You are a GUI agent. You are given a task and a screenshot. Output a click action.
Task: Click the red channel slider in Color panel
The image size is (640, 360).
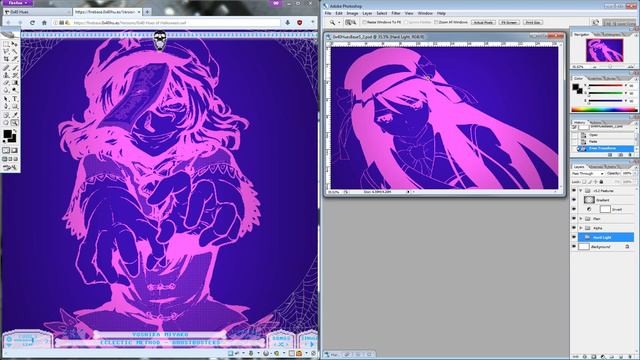pyautogui.click(x=606, y=86)
